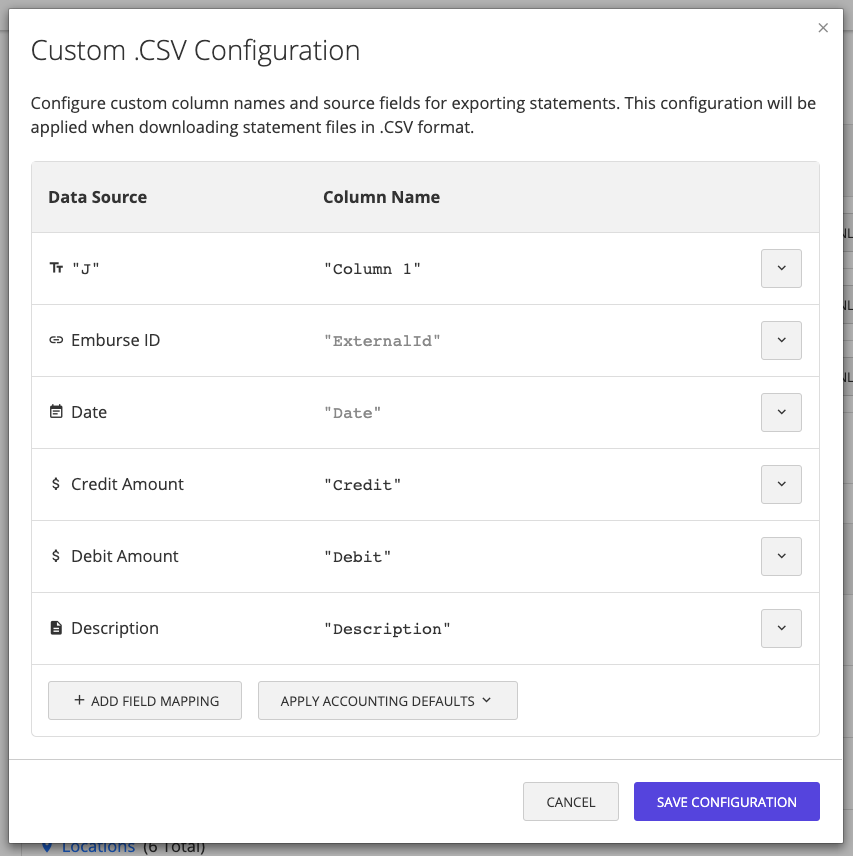Click the calendar icon for the Date row
Viewport: 853px width, 856px height.
57,412
